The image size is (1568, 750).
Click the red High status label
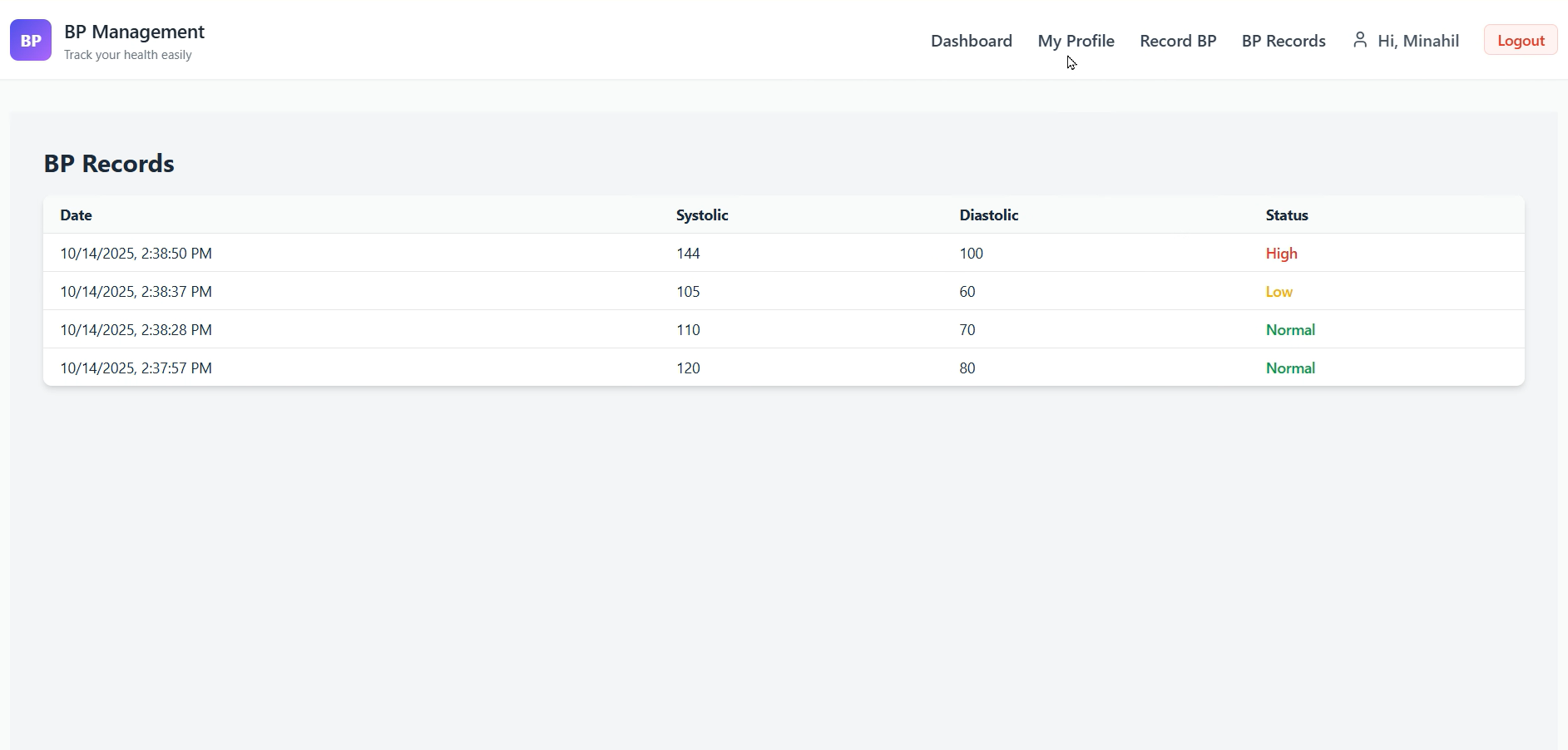click(x=1281, y=254)
